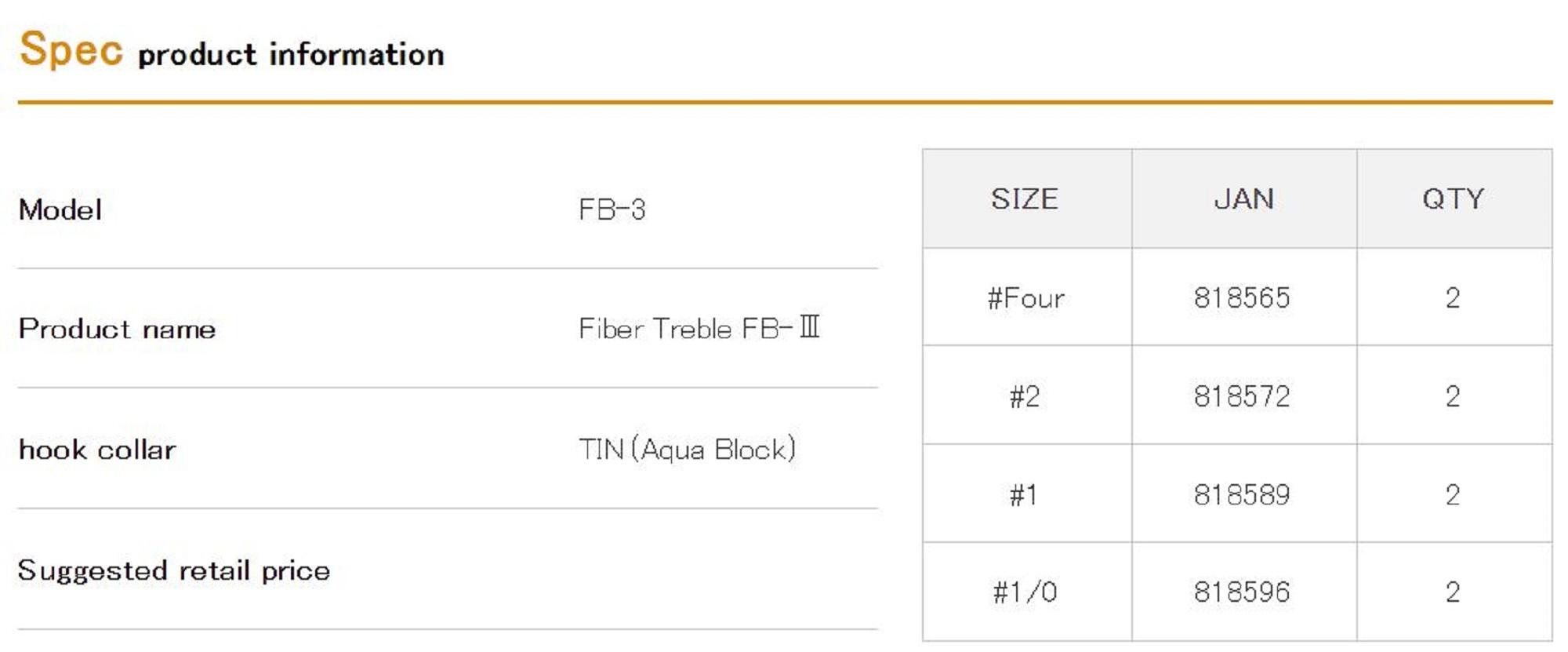Viewport: 1568px width, 652px height.
Task: Click the Model label
Action: (60, 210)
